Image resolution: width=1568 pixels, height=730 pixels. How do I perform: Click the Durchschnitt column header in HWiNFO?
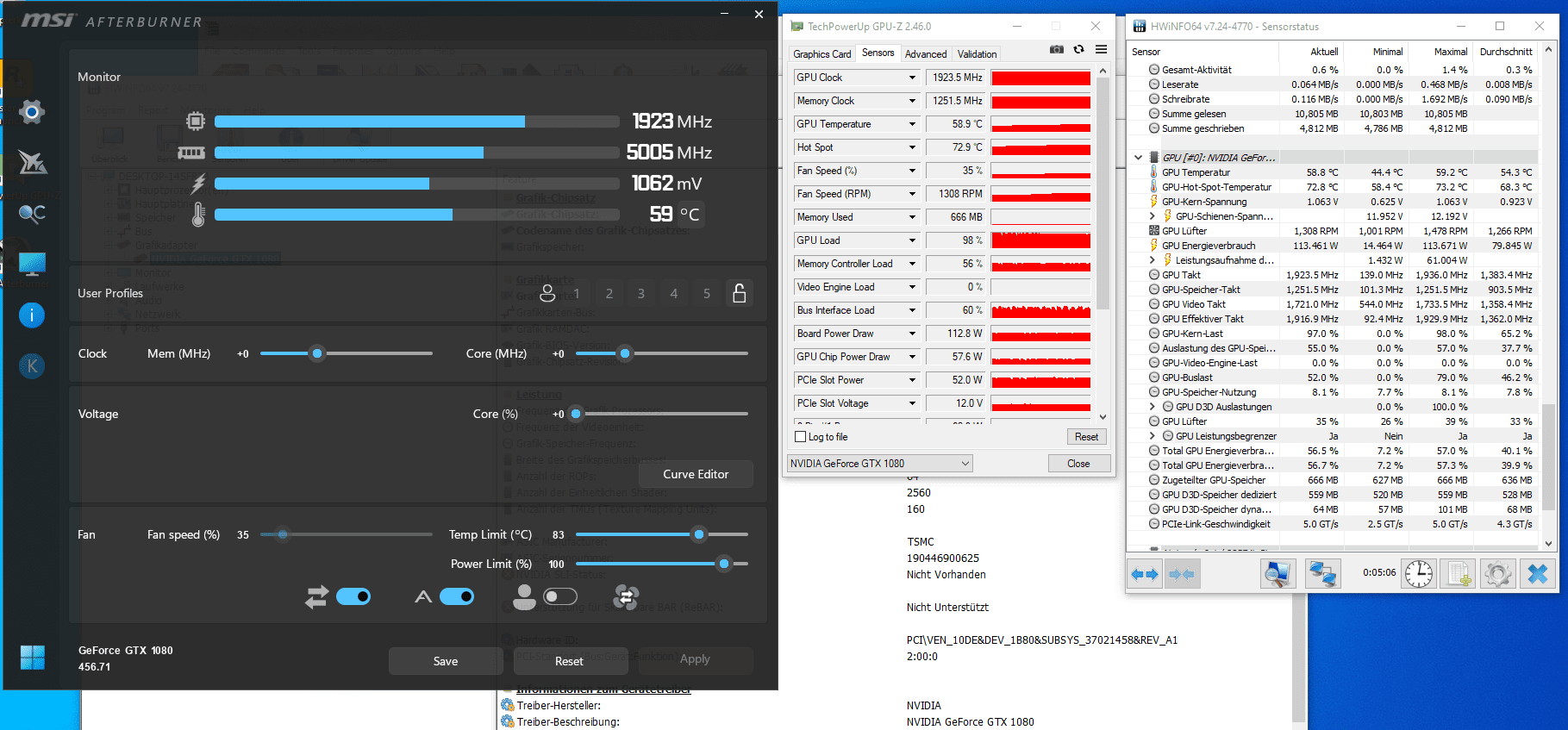[x=1505, y=52]
